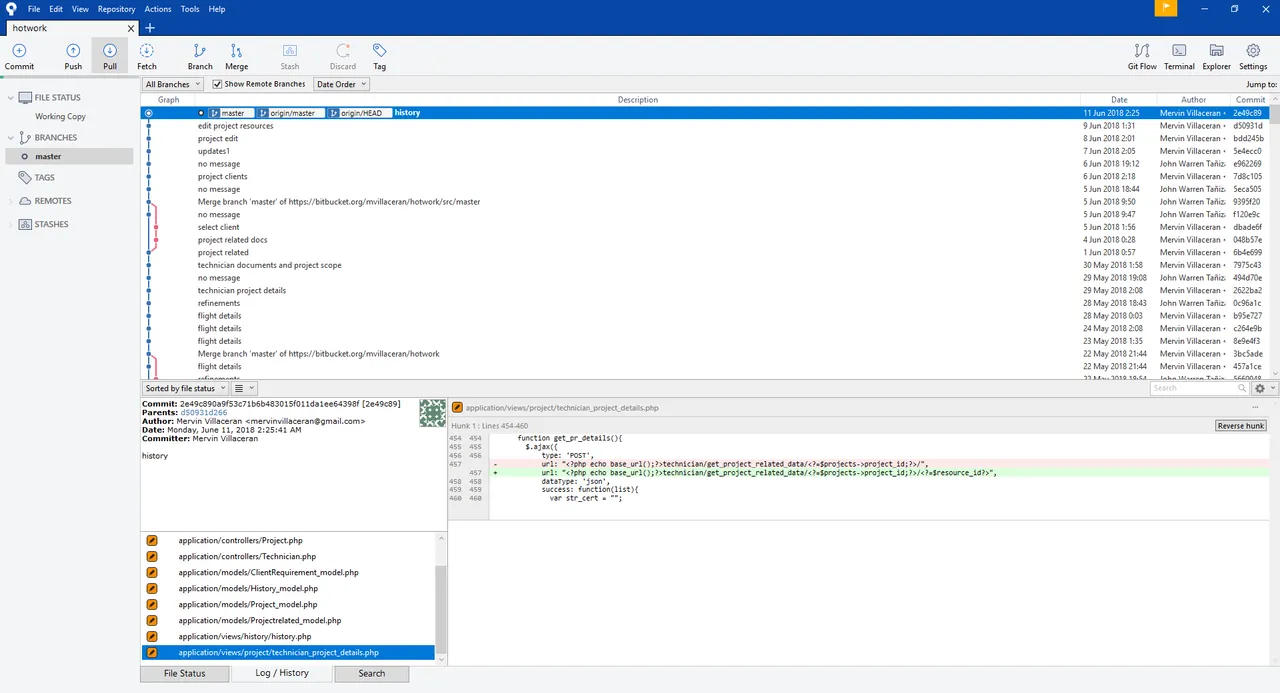The height and width of the screenshot is (693, 1280).
Task: Open the search options gear dropdown
Action: pos(1264,388)
